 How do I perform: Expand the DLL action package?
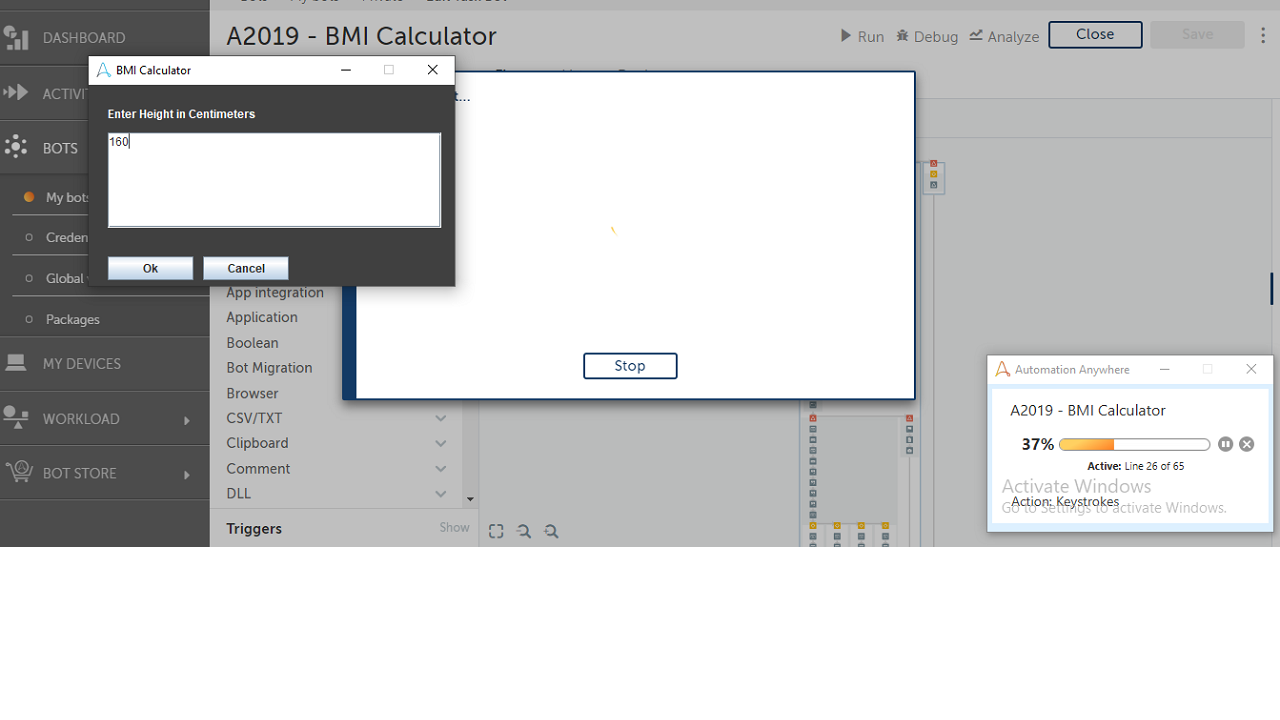[x=440, y=493]
